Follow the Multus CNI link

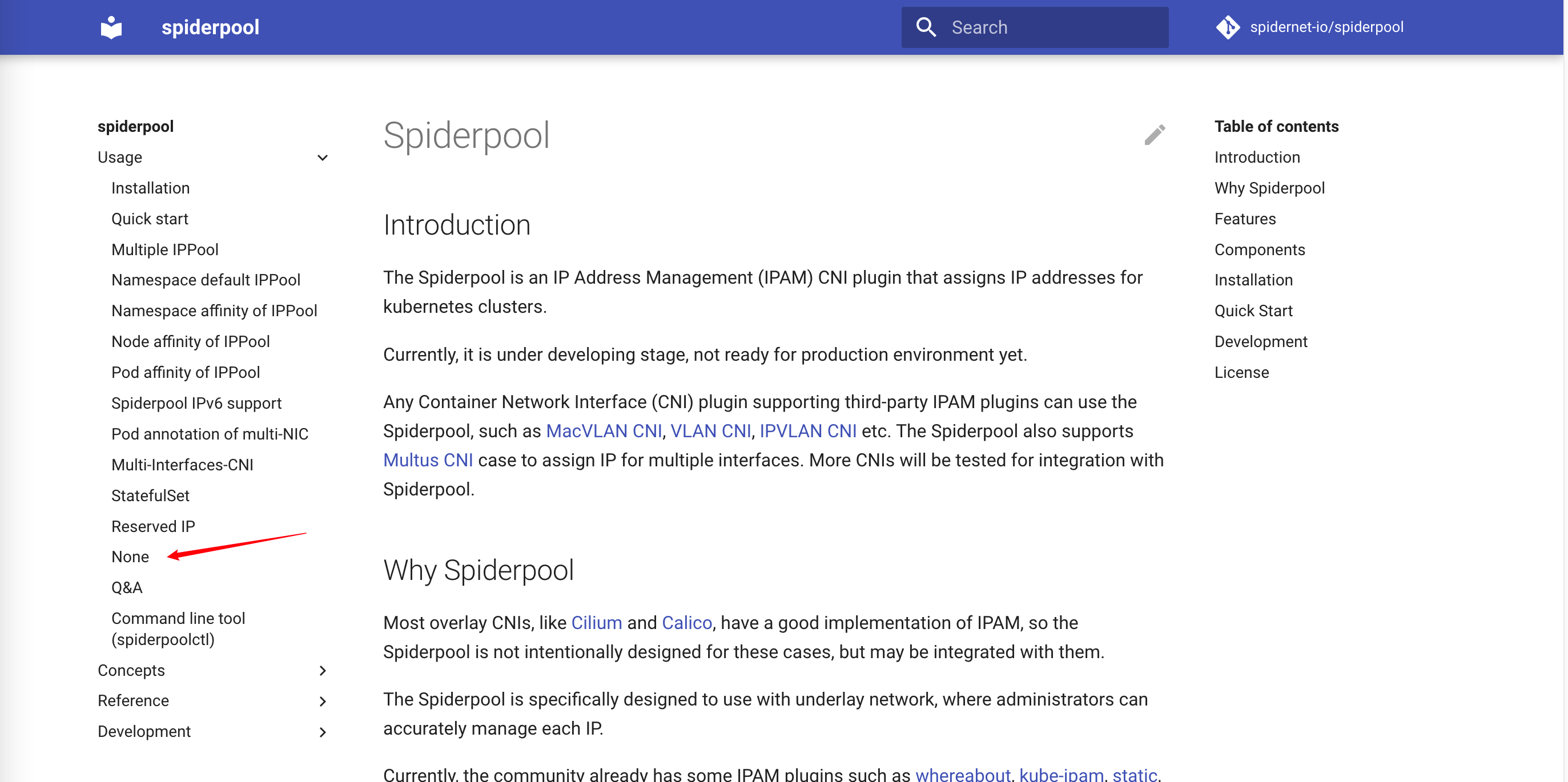428,460
